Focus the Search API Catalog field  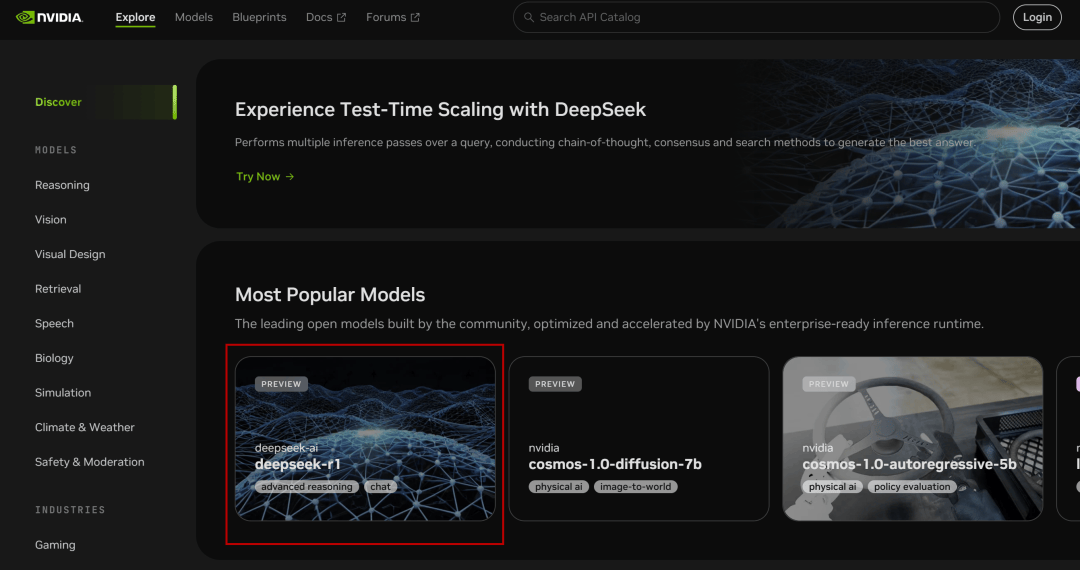[x=756, y=17]
